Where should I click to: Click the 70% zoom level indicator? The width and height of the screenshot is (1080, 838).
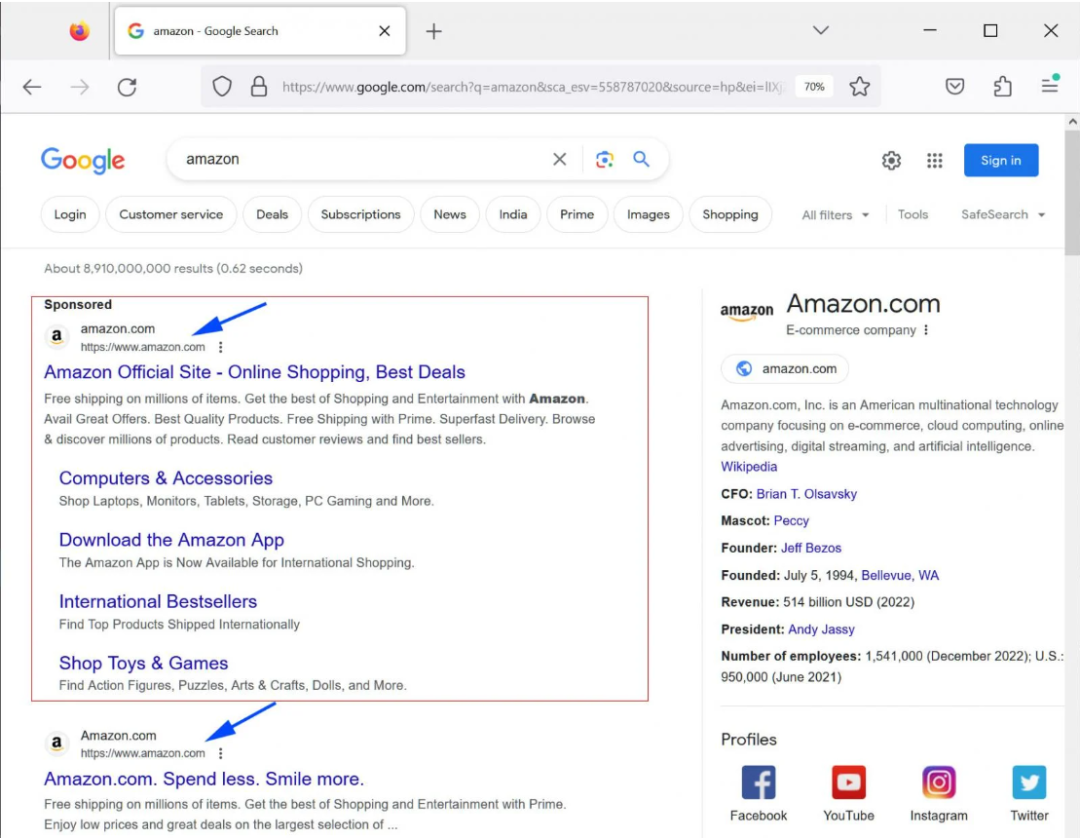[814, 87]
